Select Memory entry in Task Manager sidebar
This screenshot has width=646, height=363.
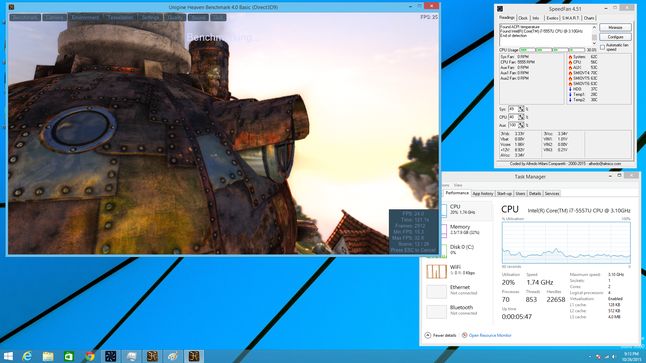[x=468, y=230]
